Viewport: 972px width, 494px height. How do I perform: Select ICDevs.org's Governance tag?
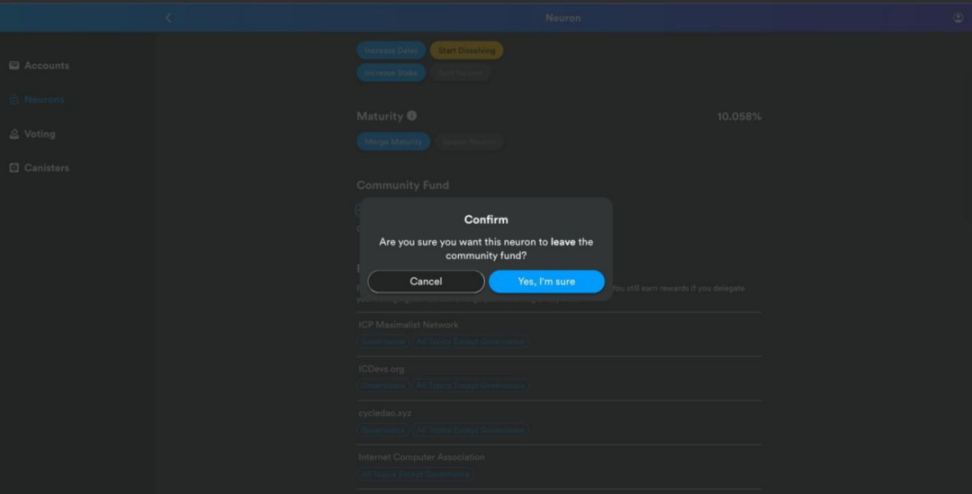pyautogui.click(x=382, y=386)
